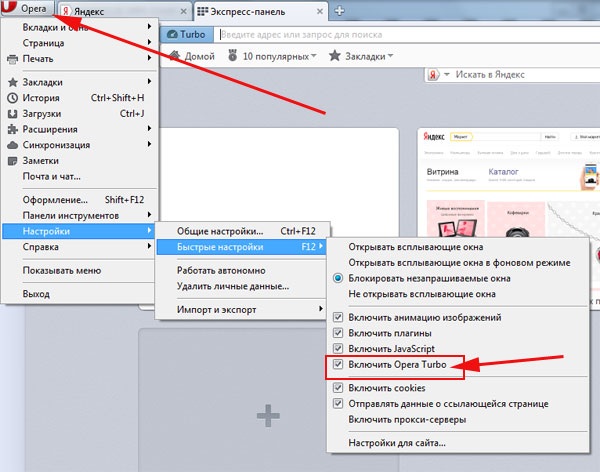Click the Turbo icon in address bar
This screenshot has width=600, height=472.
pos(183,33)
